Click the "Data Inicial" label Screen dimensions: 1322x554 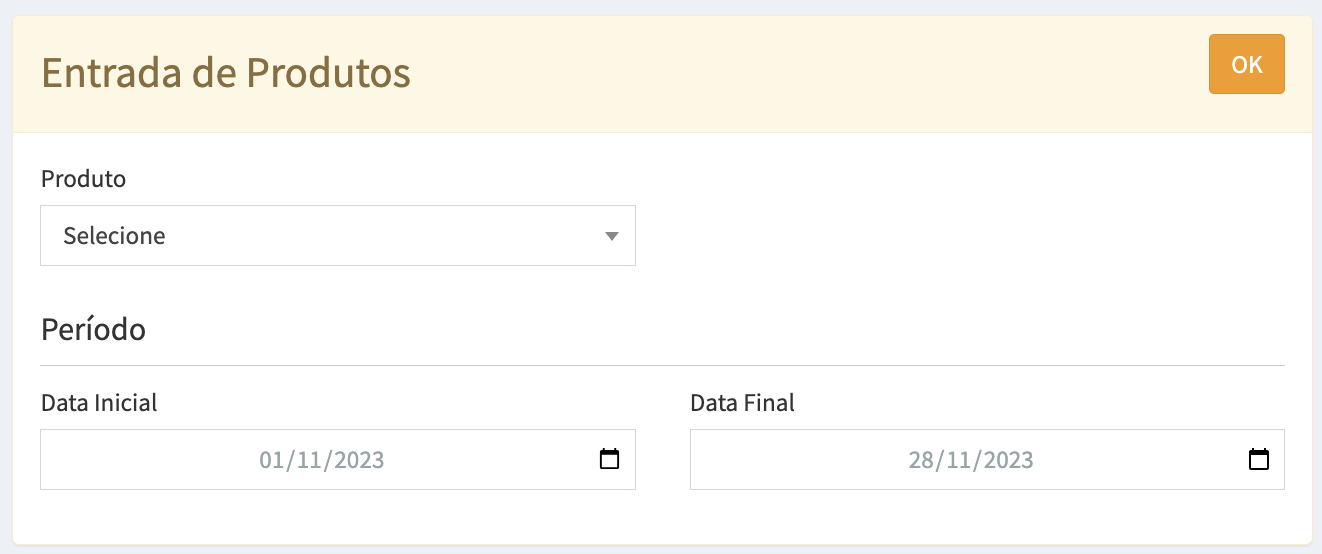pyautogui.click(x=99, y=403)
